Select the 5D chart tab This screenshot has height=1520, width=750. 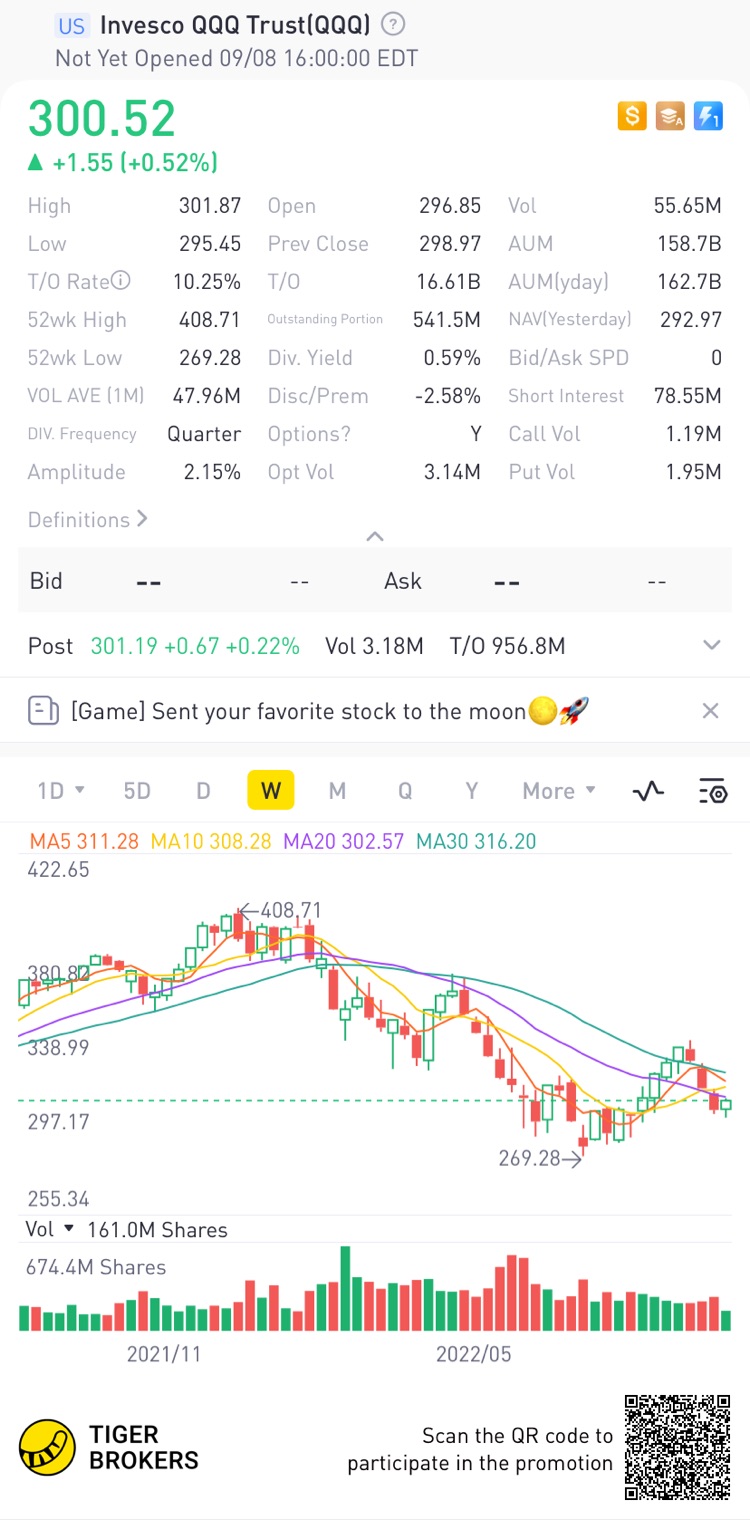(x=137, y=791)
